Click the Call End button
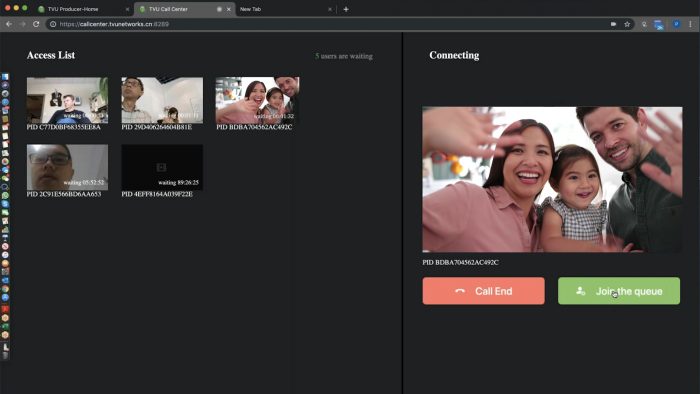Screen dimensions: 700x394 [x=483, y=291]
